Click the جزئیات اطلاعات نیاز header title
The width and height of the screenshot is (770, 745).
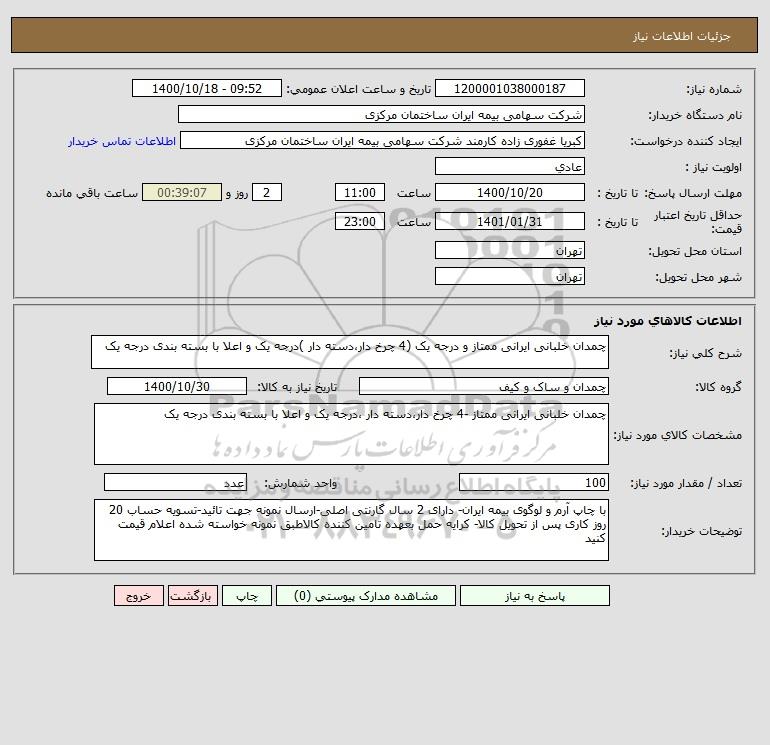click(682, 36)
